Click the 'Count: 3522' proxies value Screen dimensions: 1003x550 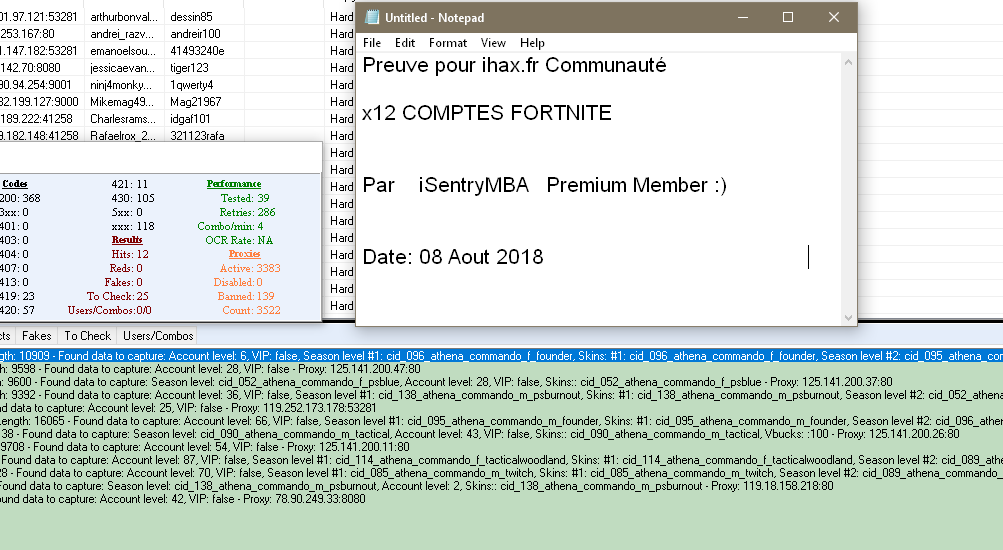251,310
